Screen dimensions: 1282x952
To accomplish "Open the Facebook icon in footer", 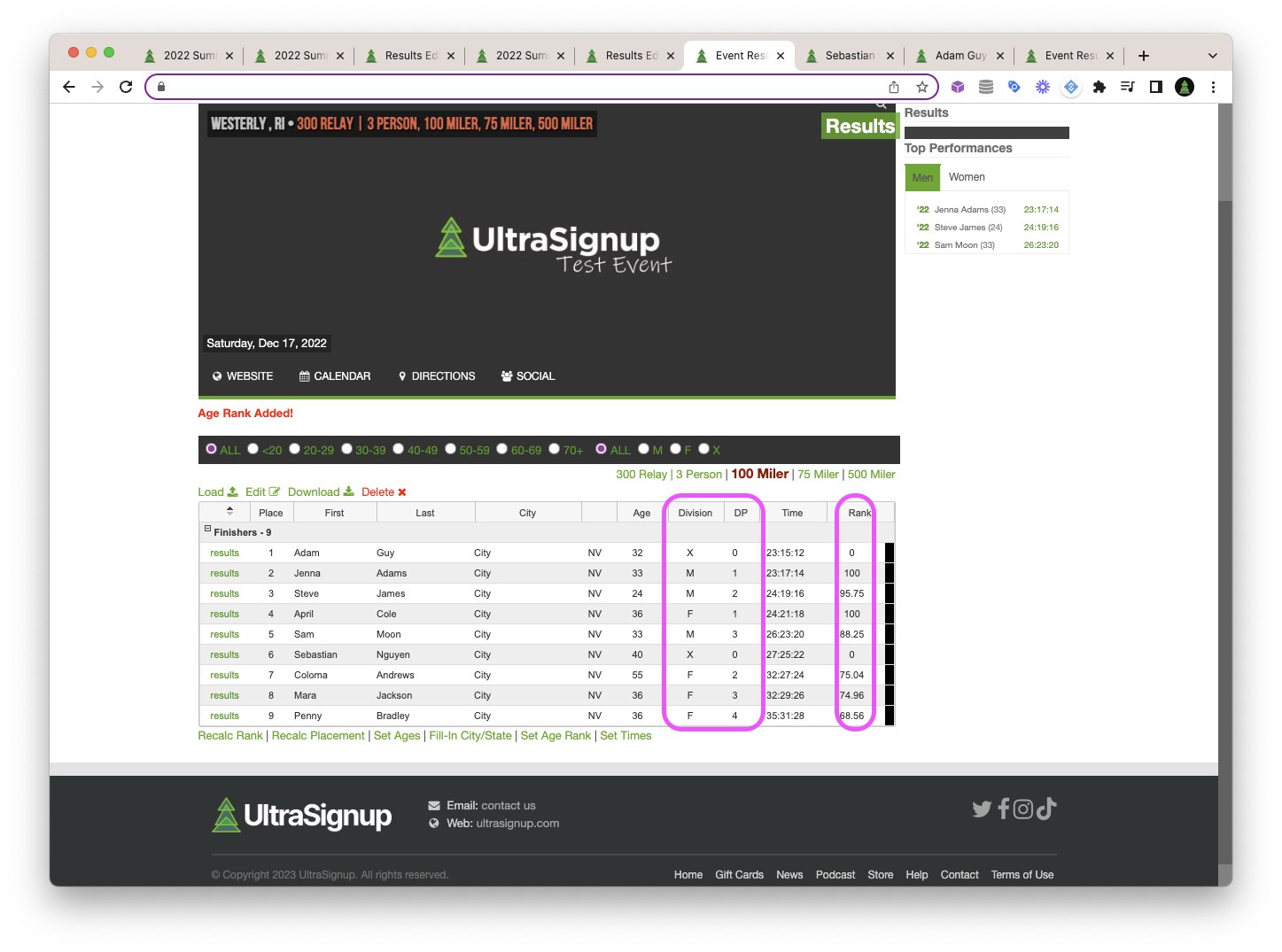I will [x=1004, y=809].
